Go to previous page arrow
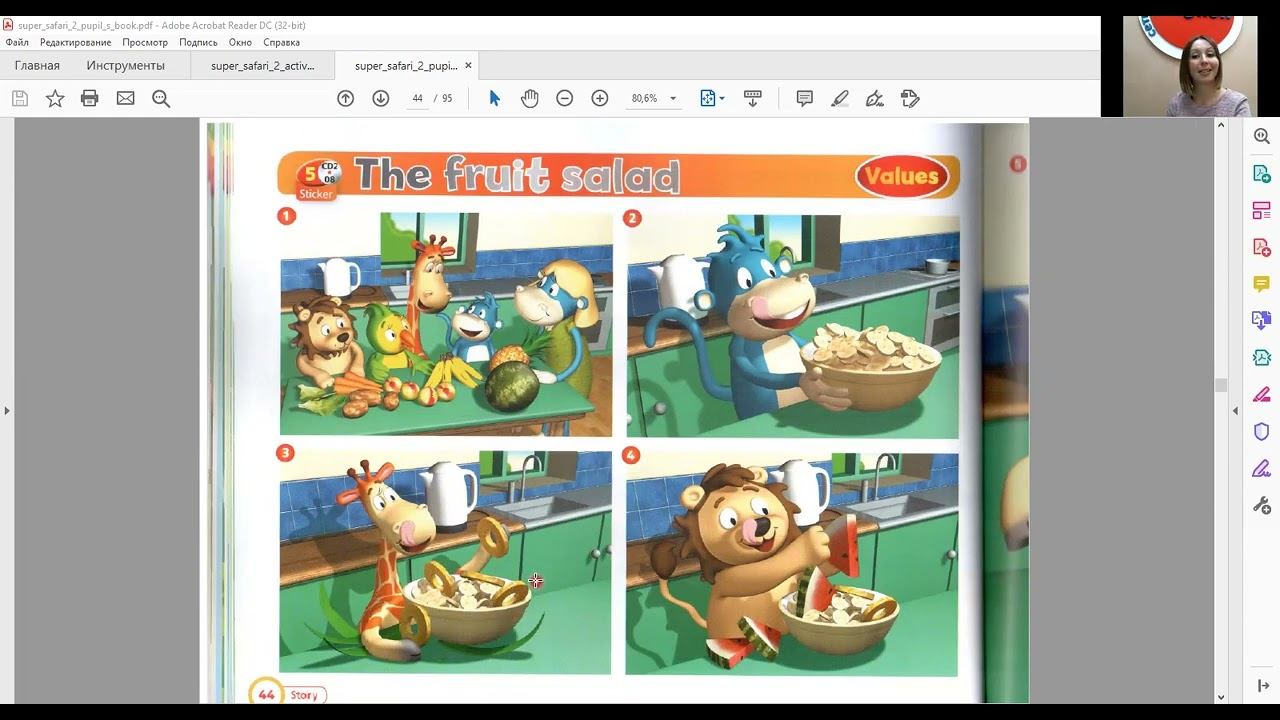The image size is (1280, 720). pyautogui.click(x=346, y=98)
